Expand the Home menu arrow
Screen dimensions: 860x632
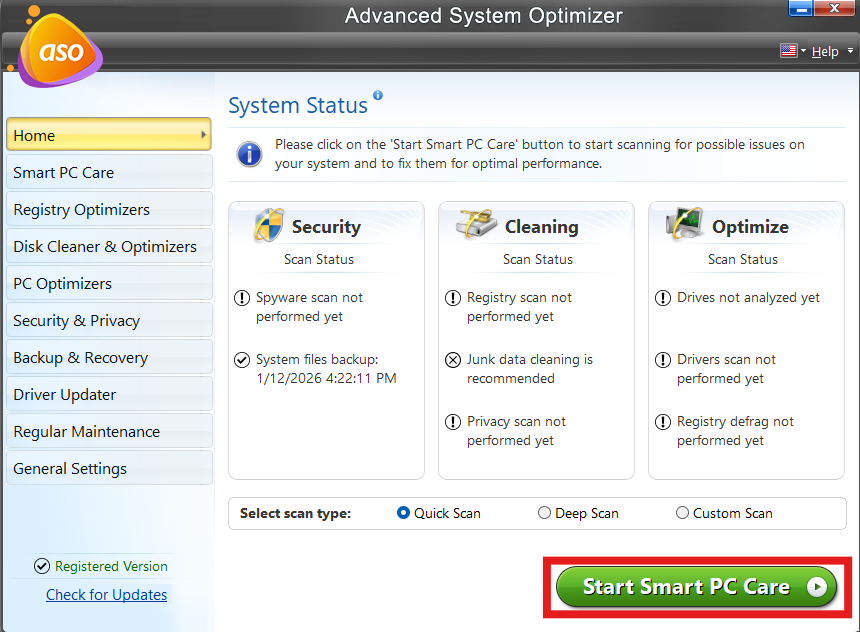203,135
